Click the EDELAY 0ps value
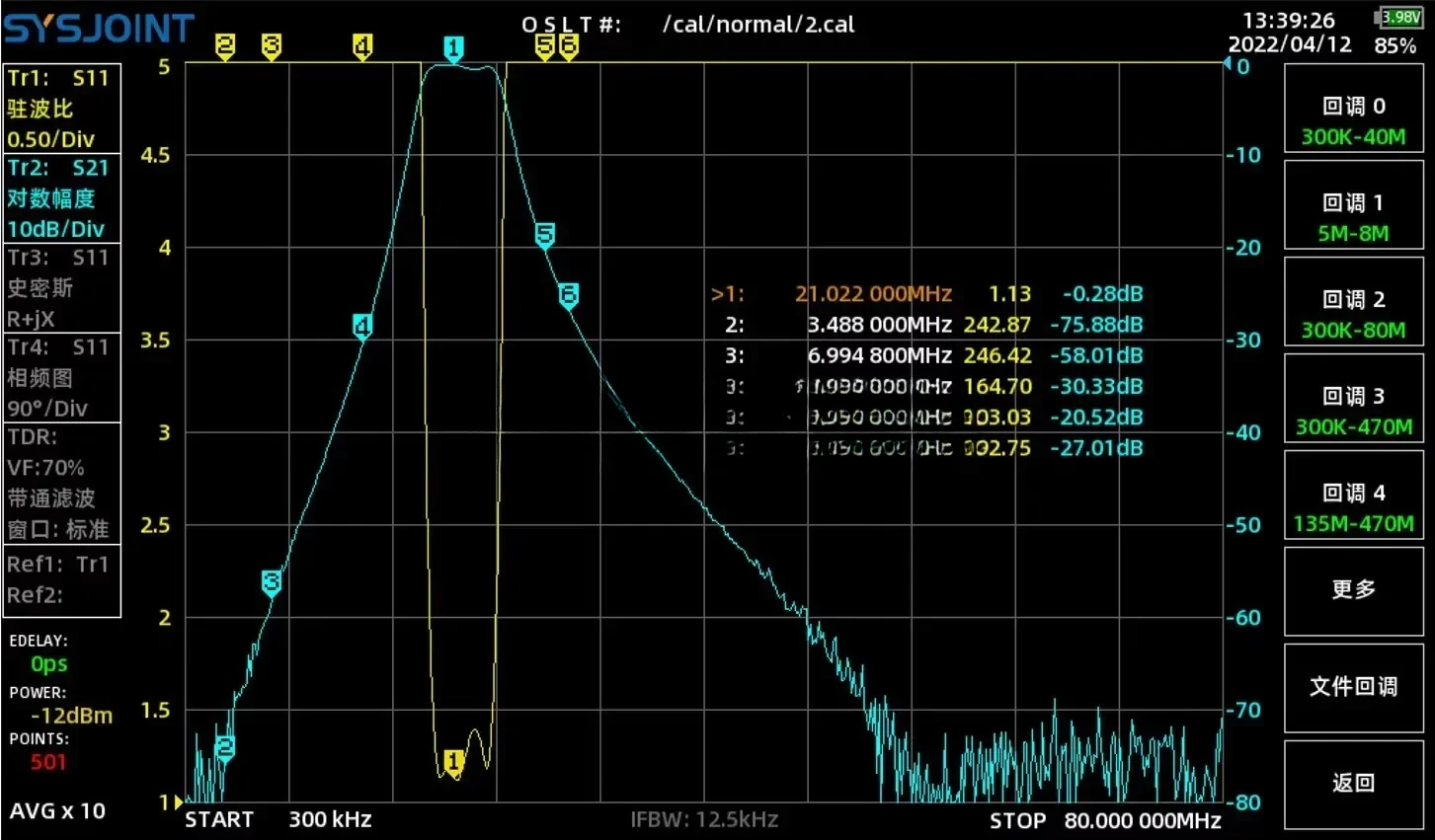 coord(49,664)
